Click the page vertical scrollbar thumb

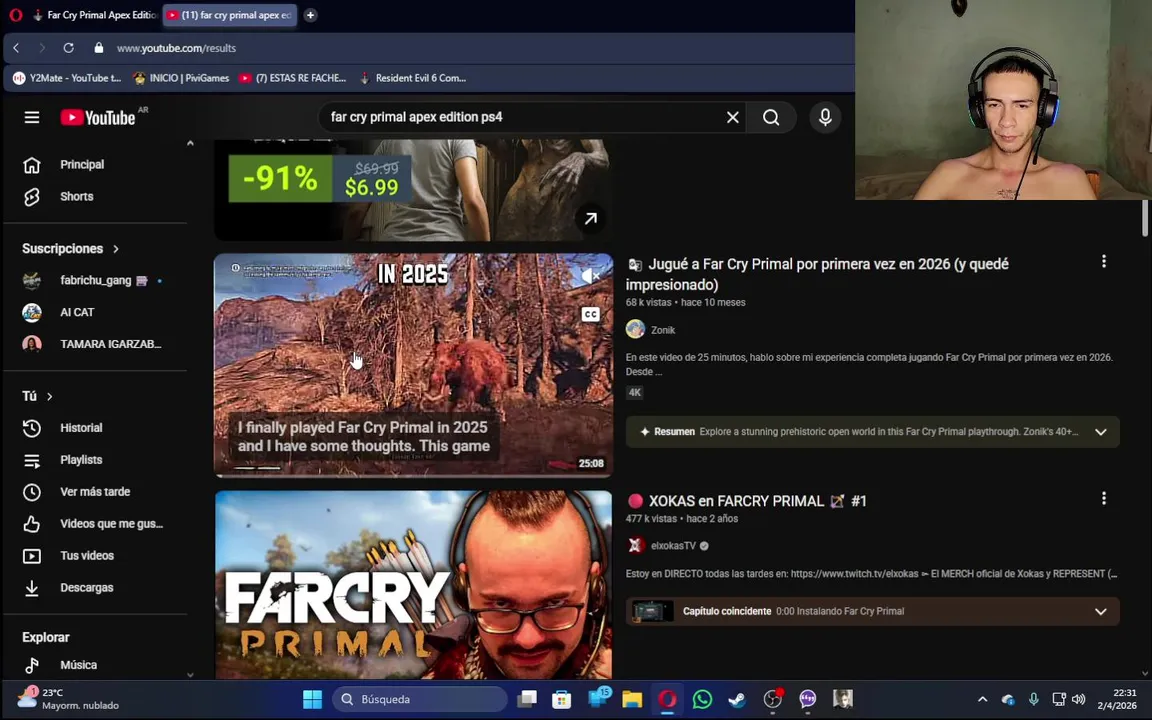(1145, 218)
